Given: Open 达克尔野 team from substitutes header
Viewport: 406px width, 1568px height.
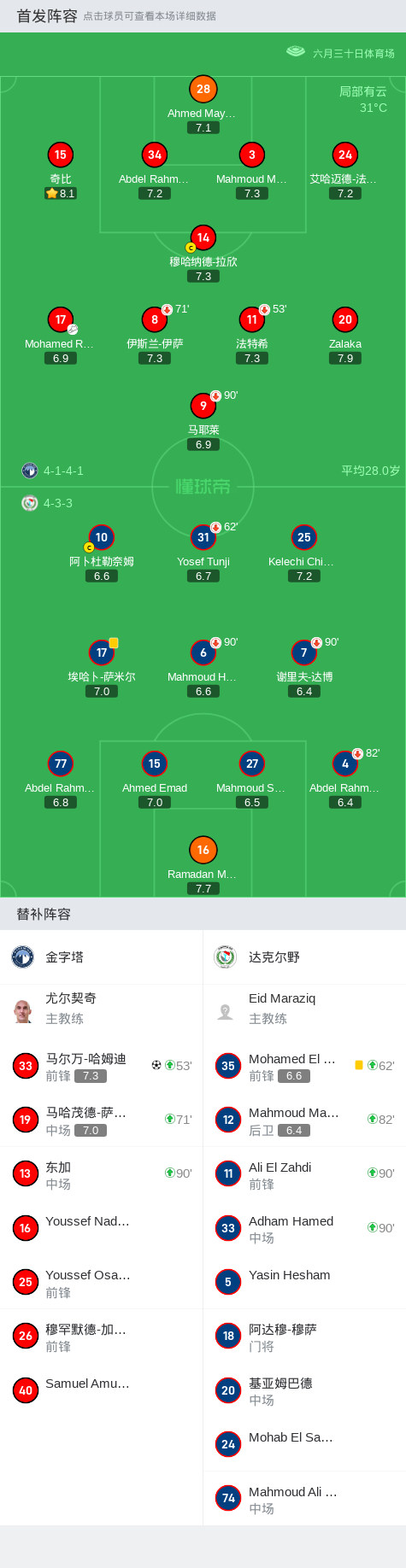Looking at the screenshot, I should click(304, 957).
